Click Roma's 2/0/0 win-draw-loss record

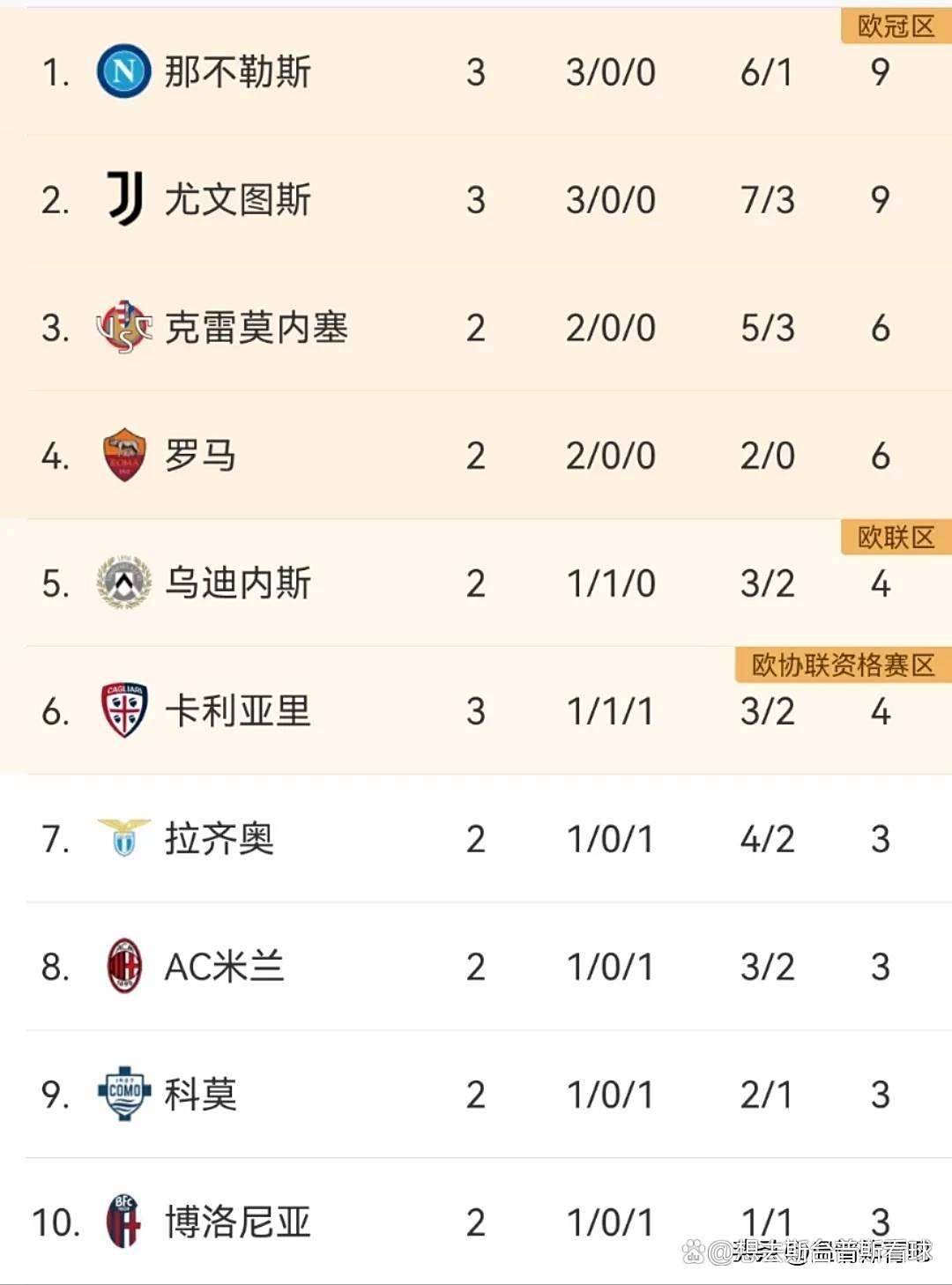click(x=610, y=456)
